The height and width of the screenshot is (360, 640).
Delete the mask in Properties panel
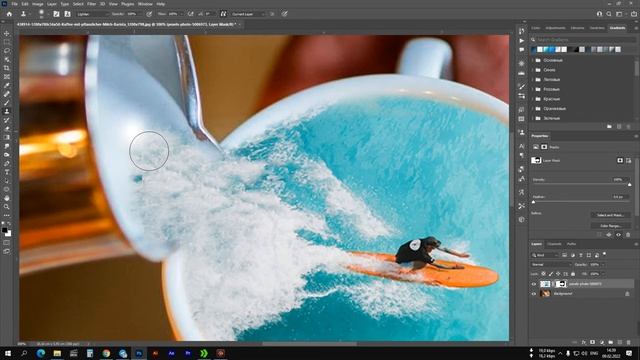628,235
